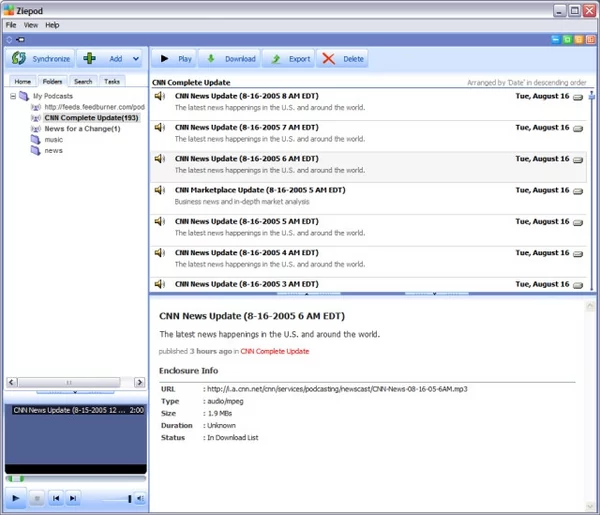
Task: Click the player volume slider
Action: coord(117,499)
